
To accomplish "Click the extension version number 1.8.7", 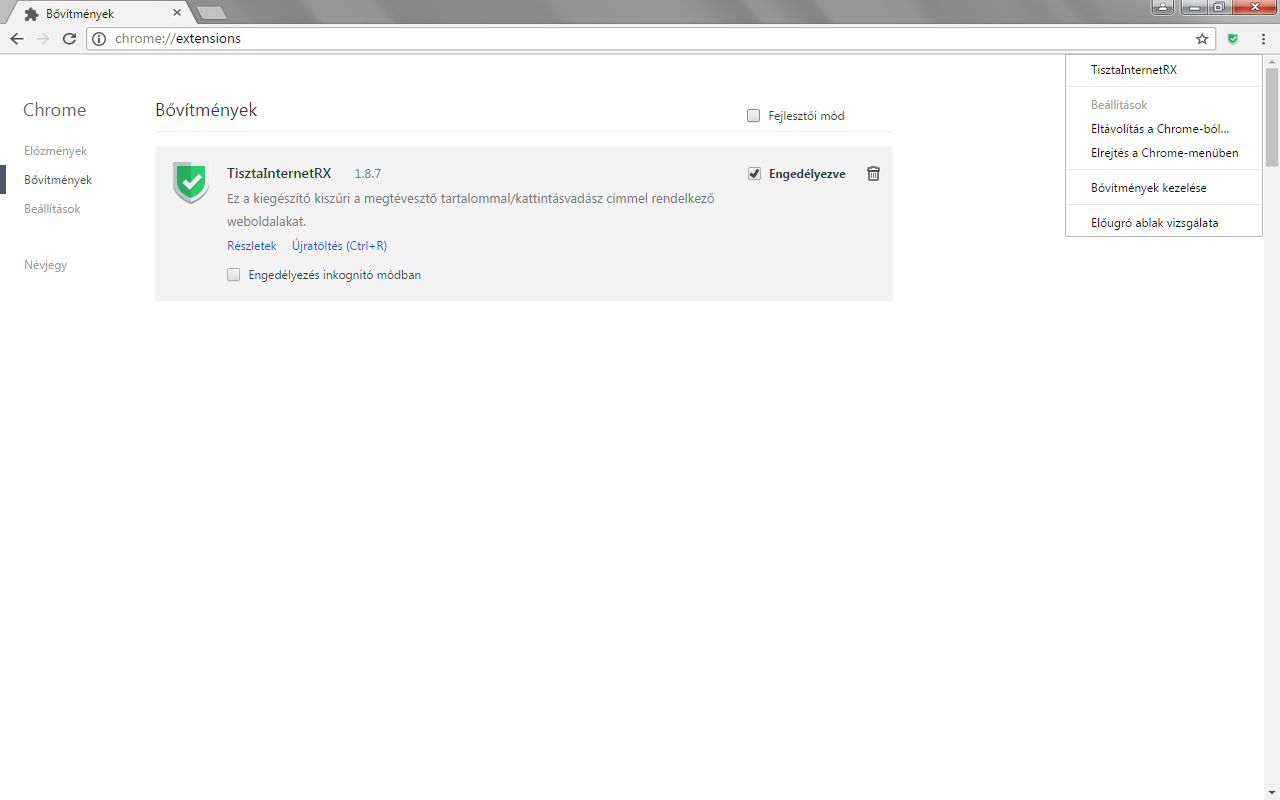I will click(367, 174).
